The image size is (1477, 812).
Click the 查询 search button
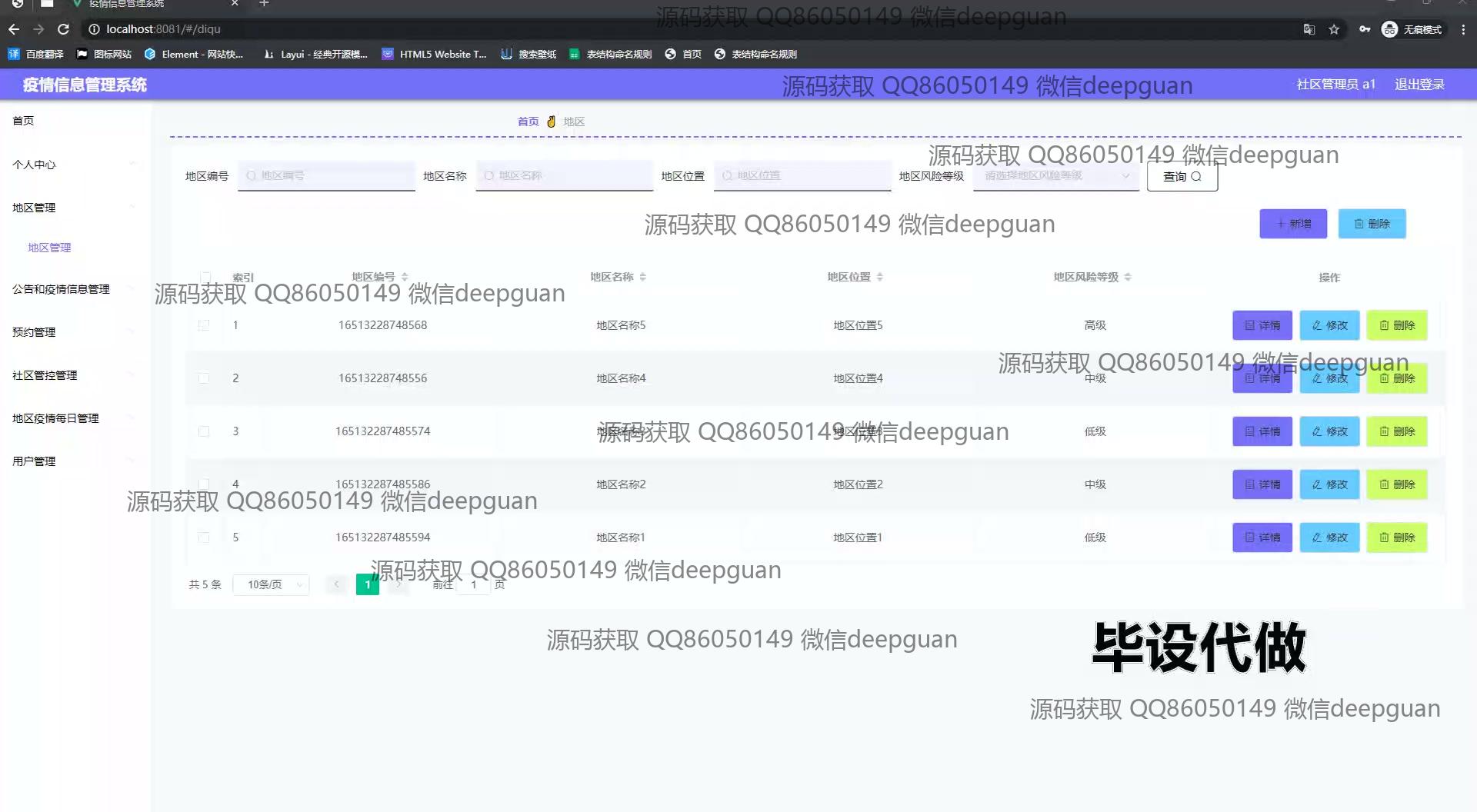[x=1182, y=176]
